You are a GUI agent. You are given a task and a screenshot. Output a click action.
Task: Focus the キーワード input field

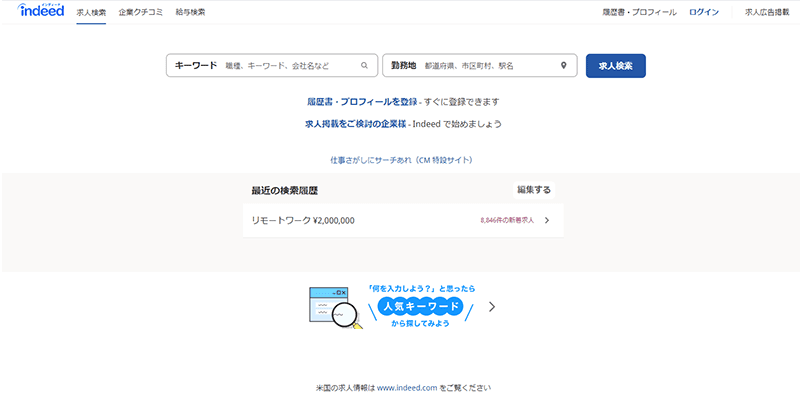(x=272, y=65)
